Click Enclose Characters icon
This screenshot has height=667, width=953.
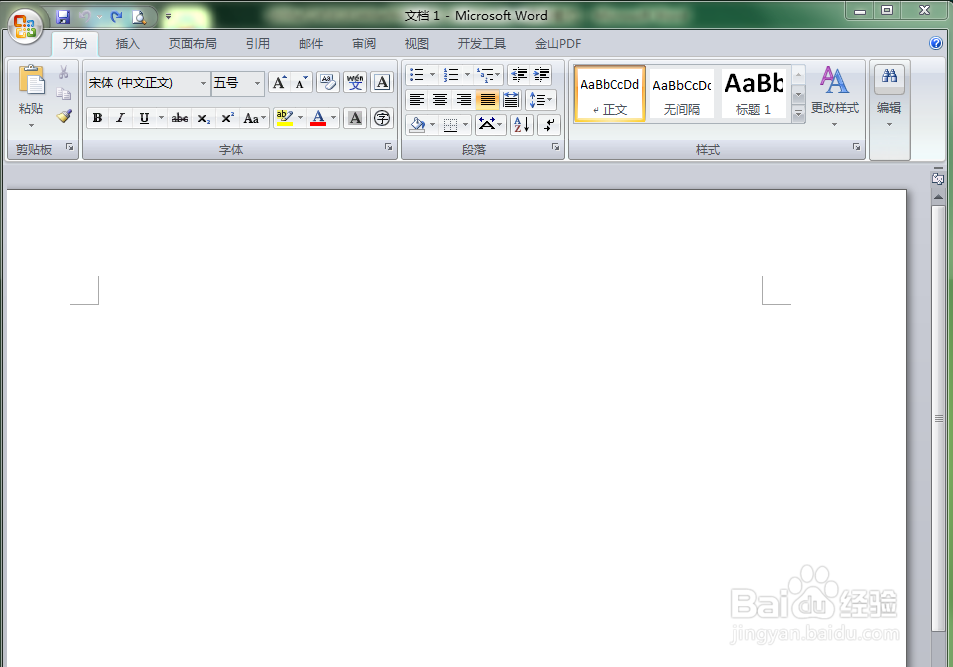pos(382,119)
